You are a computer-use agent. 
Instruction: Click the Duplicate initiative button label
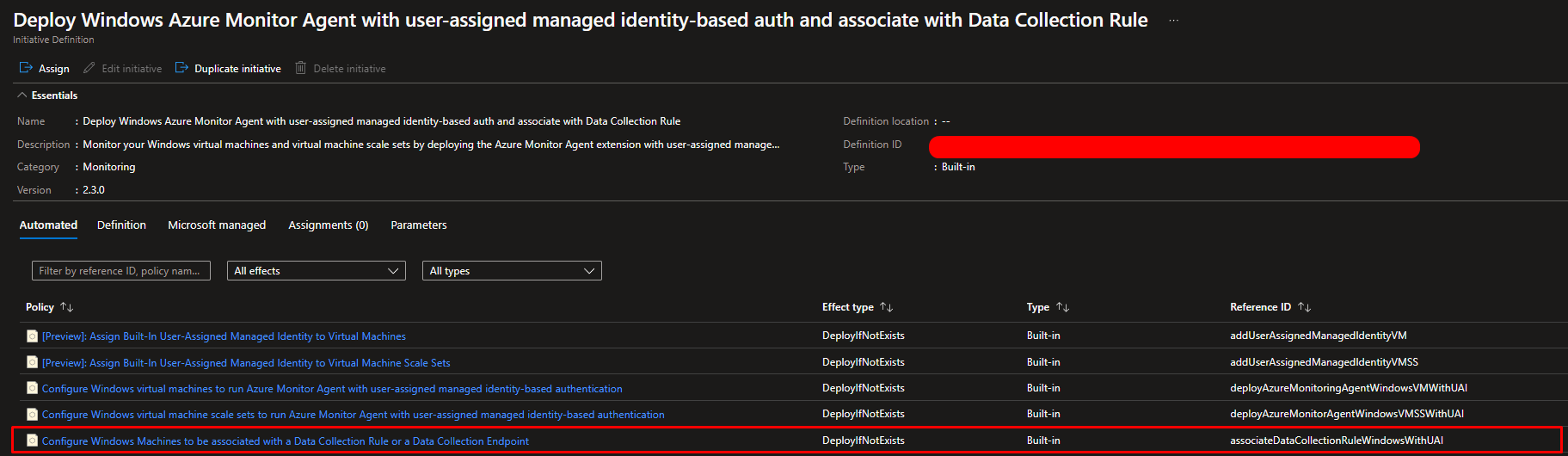(237, 69)
